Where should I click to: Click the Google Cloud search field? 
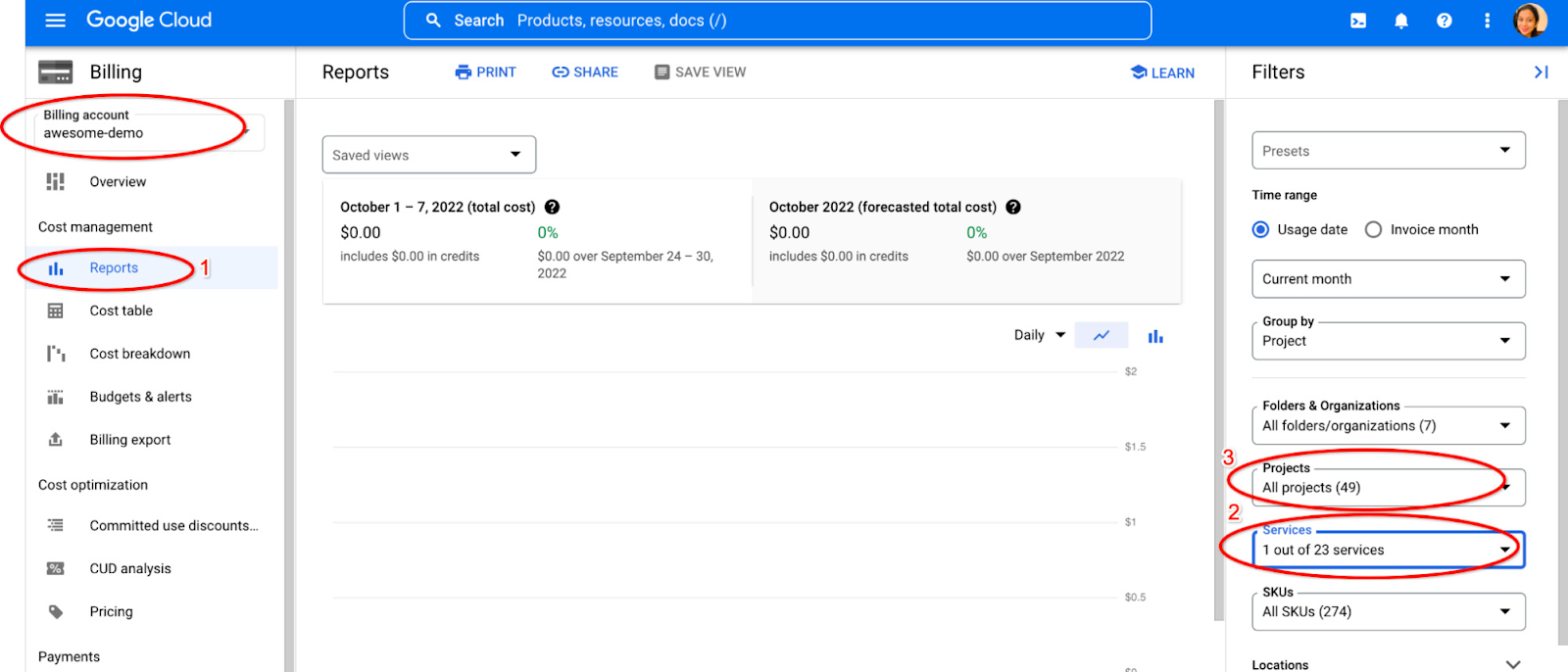click(x=776, y=21)
